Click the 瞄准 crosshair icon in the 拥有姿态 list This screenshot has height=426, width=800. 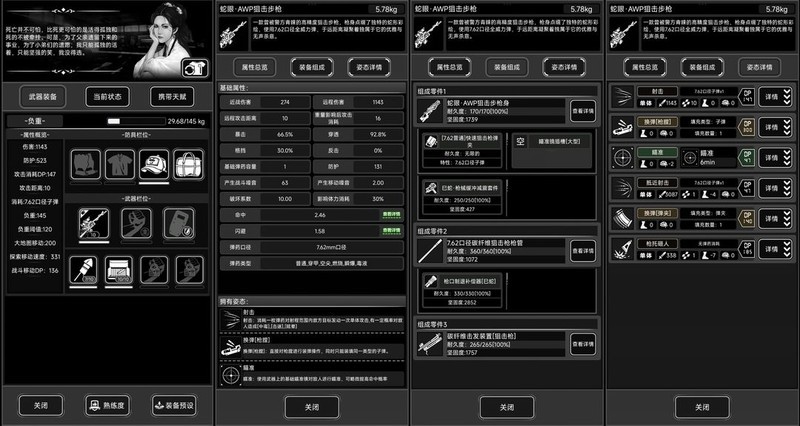pyautogui.click(x=230, y=375)
